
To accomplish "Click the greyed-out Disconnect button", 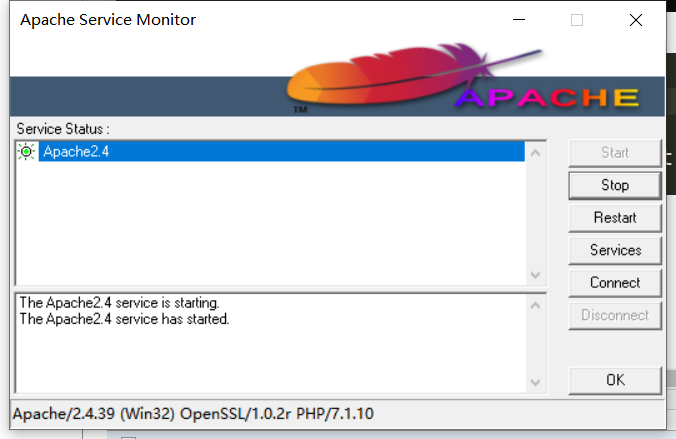I will 615,315.
